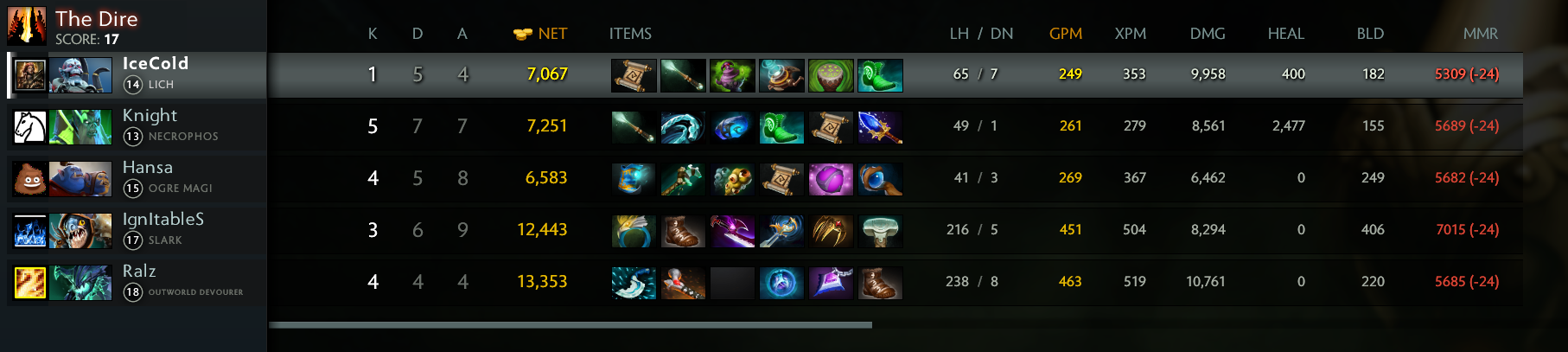Click Aghanim's Scepter in Knight's inventory
This screenshot has height=352, width=1568.
(x=880, y=127)
